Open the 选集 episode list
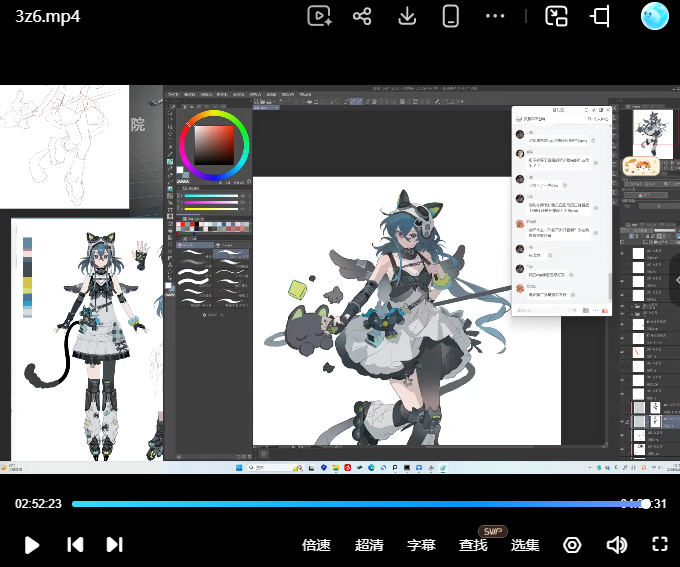Viewport: 680px width, 567px height. (525, 545)
